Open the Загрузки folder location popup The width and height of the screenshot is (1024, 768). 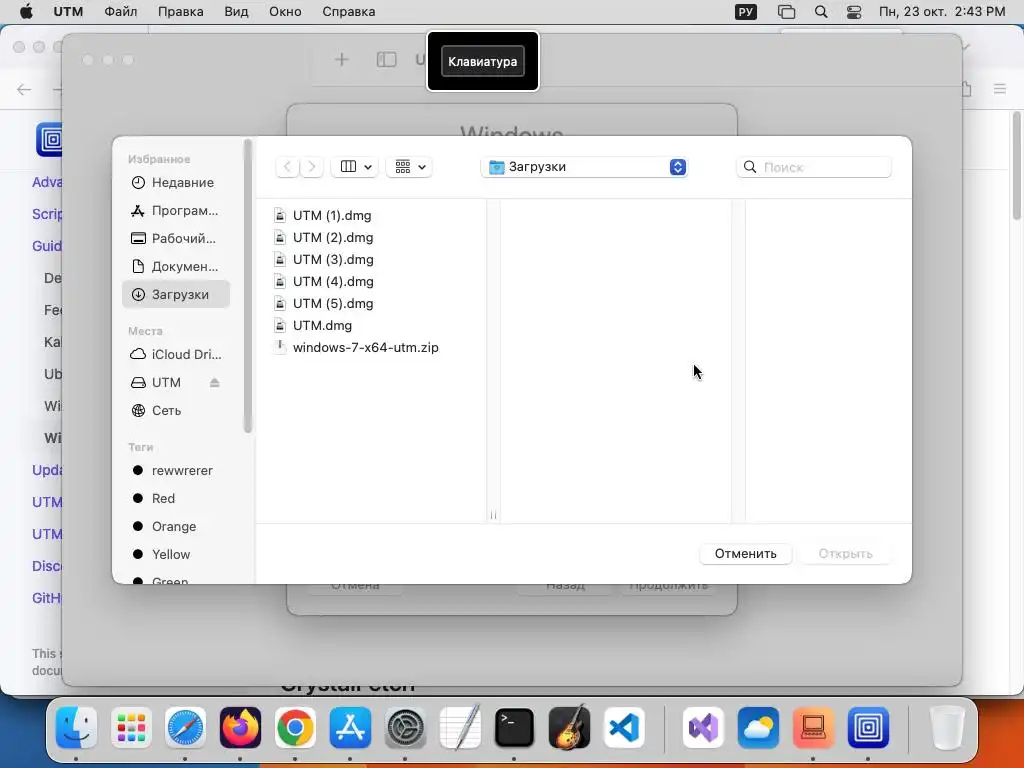click(584, 167)
